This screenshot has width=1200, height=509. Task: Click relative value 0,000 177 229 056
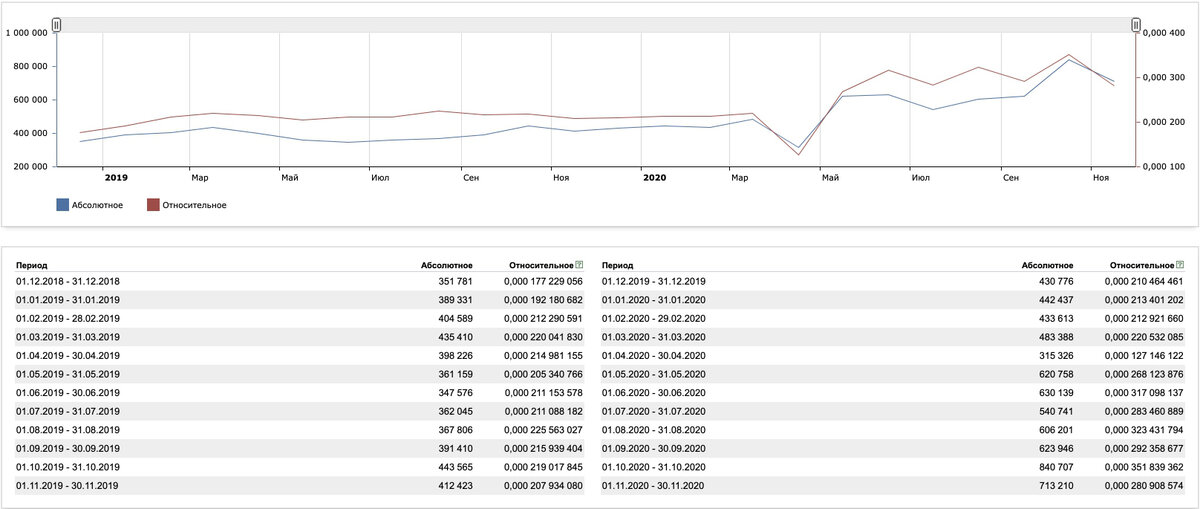tap(544, 282)
